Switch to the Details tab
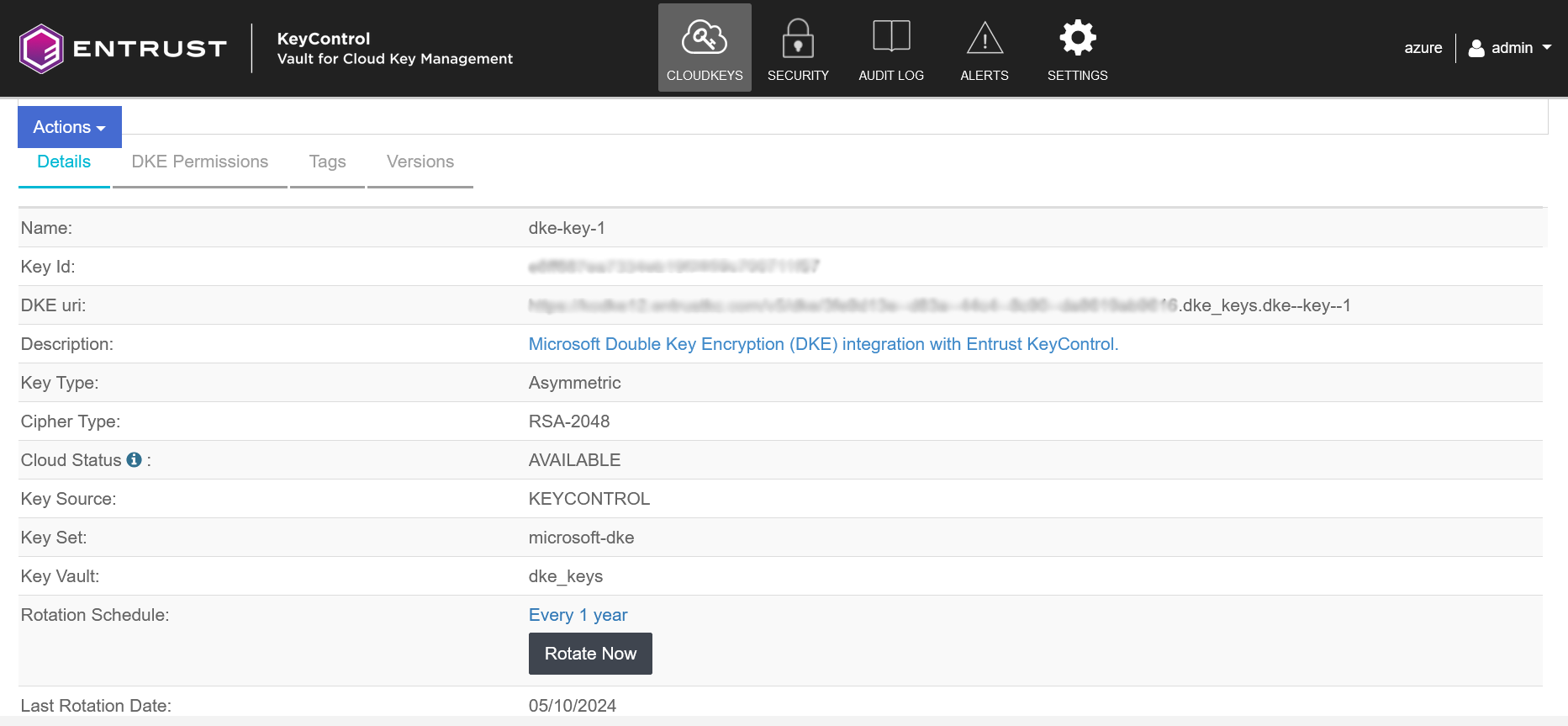 tap(64, 162)
